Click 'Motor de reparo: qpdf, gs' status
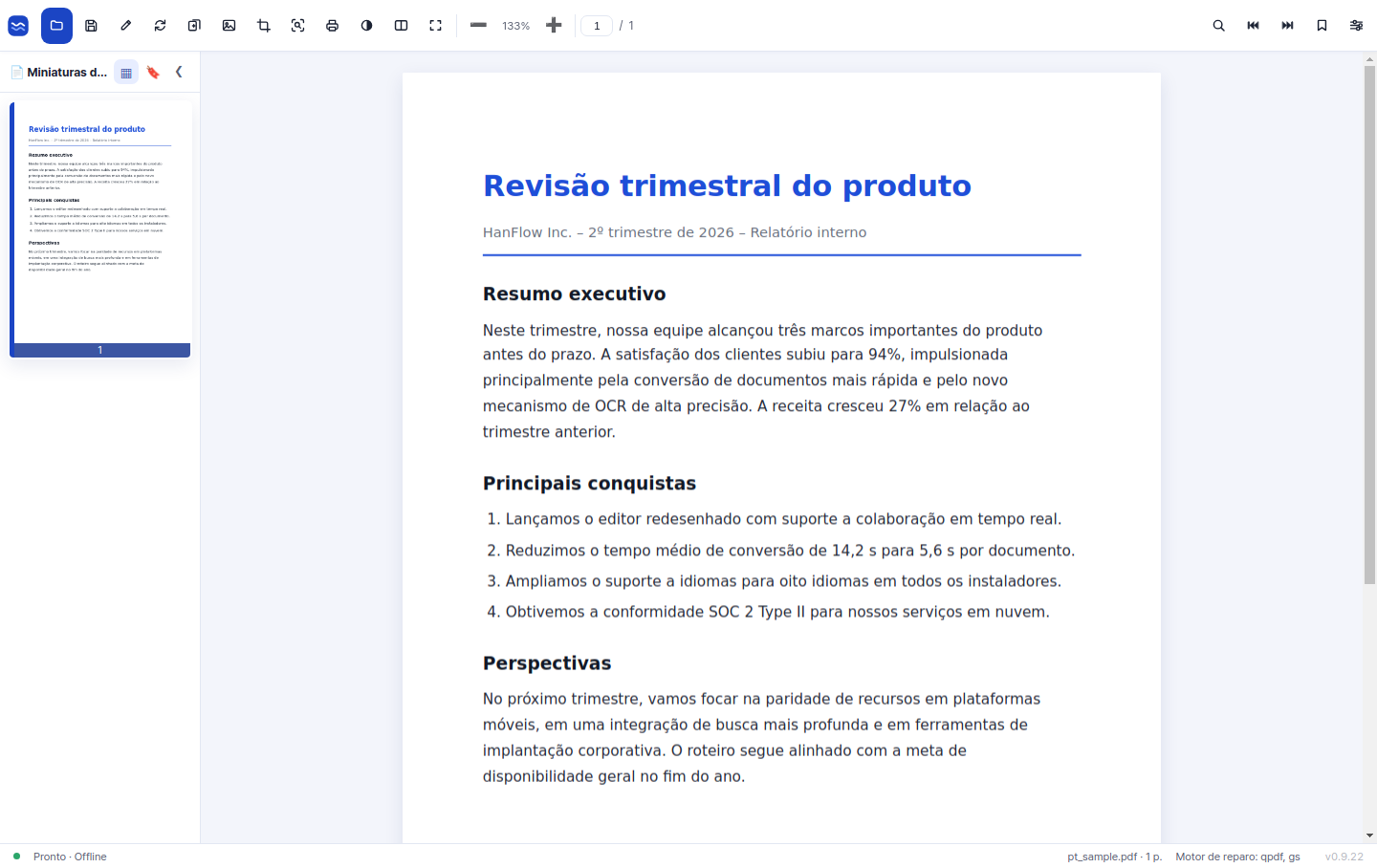1377x868 pixels. [1238, 857]
